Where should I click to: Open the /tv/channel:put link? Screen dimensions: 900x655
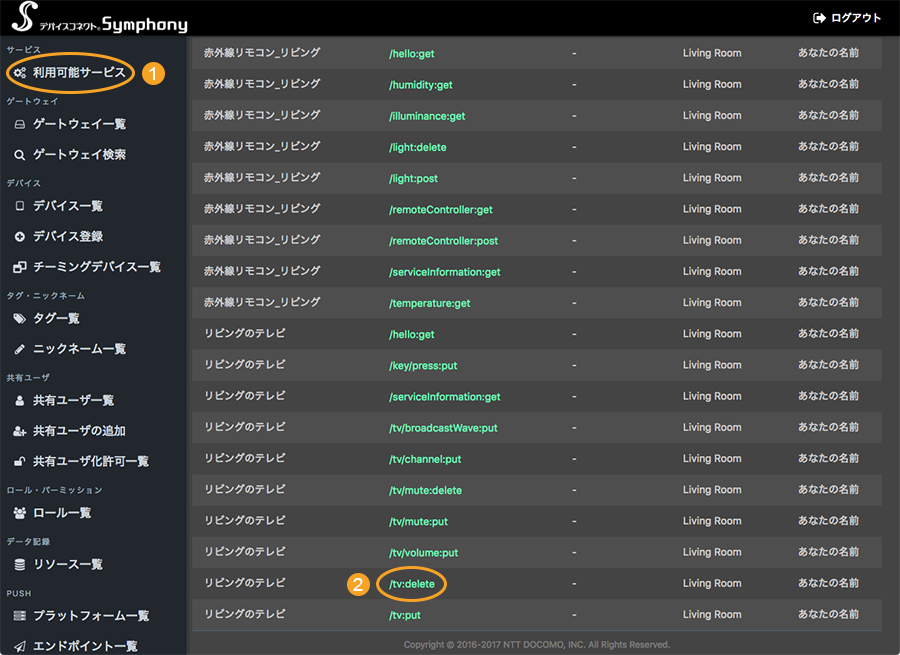tap(425, 459)
